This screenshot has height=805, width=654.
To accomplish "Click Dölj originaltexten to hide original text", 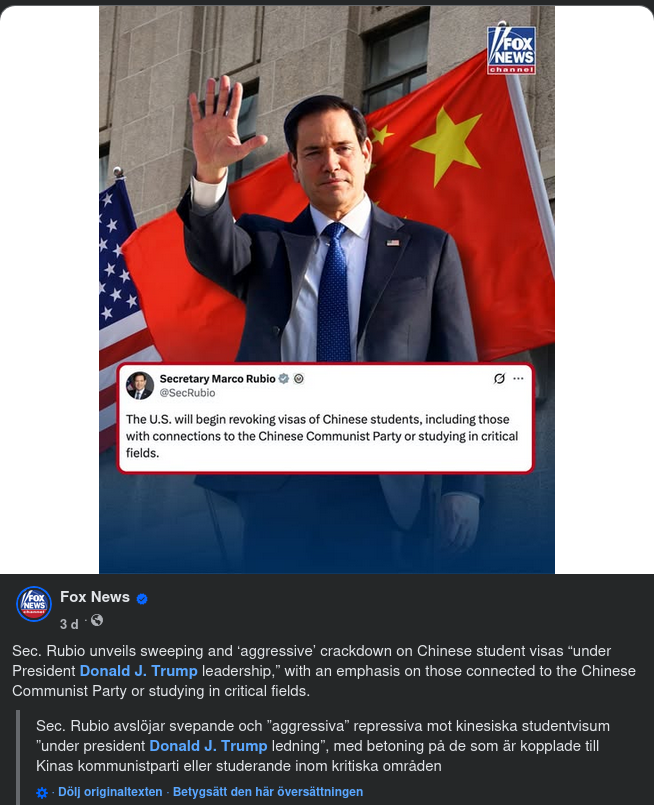I will coord(110,792).
